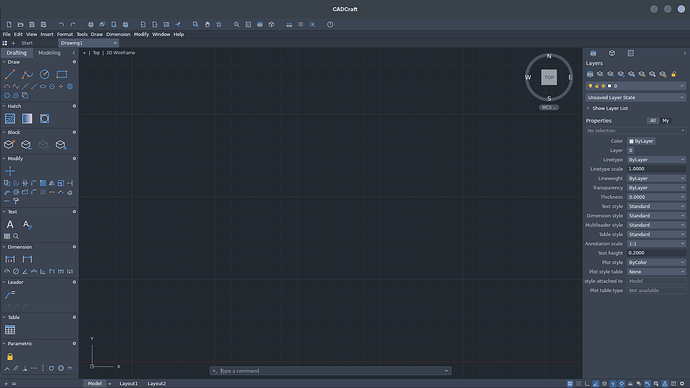Click the 2D Wireframe visual style label
This screenshot has height=388, width=690.
(x=121, y=53)
